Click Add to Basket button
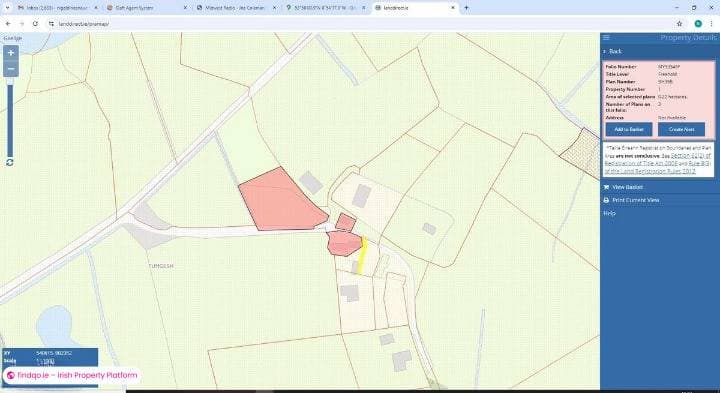This screenshot has width=720, height=393. 629,129
